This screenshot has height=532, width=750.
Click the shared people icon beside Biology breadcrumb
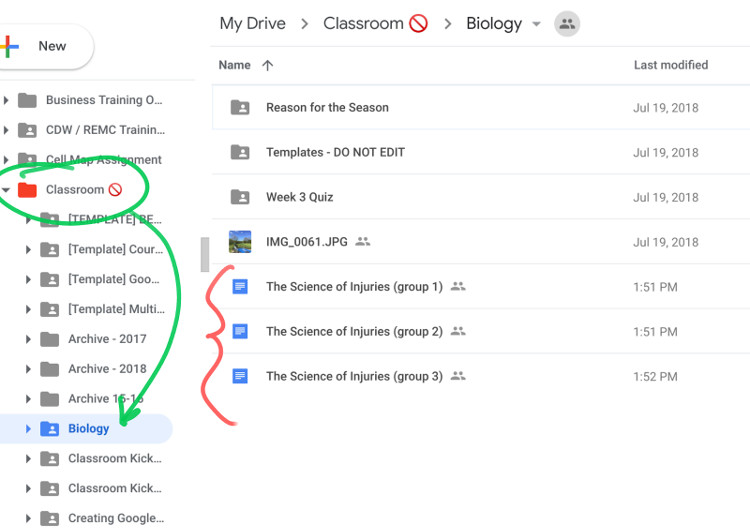[567, 24]
